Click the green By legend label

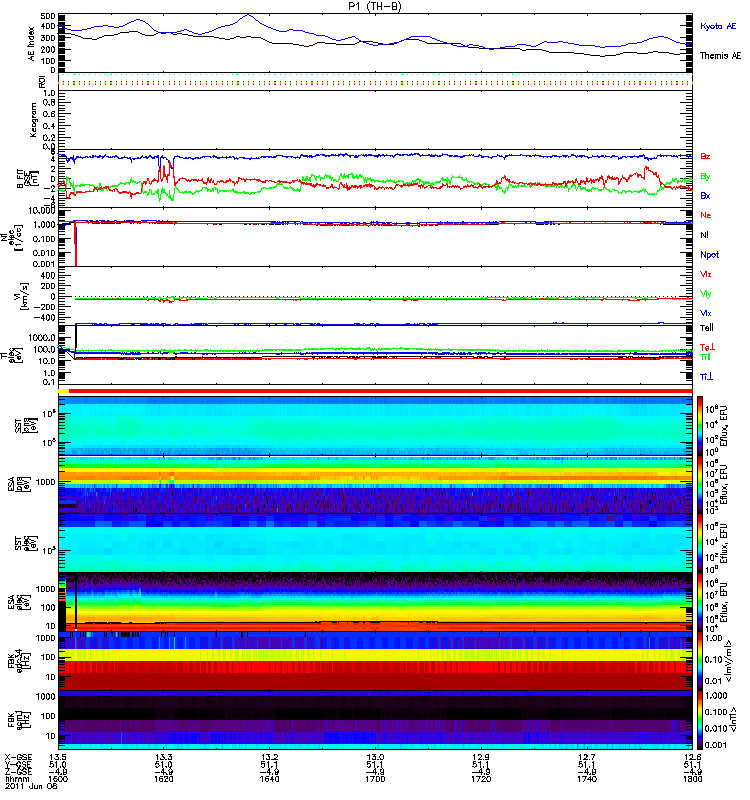point(706,176)
